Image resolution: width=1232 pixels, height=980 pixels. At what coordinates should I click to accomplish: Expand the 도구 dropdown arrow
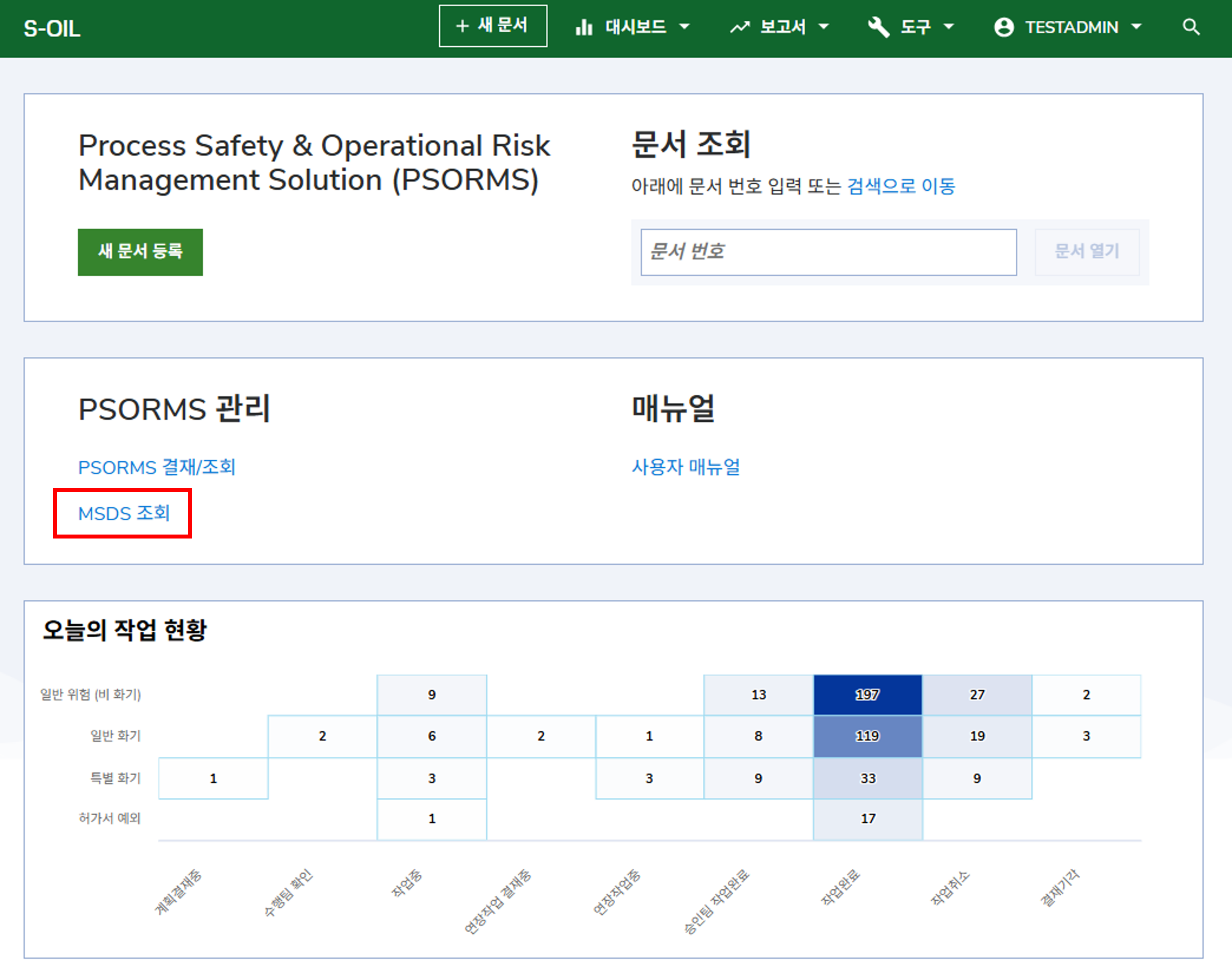click(949, 26)
